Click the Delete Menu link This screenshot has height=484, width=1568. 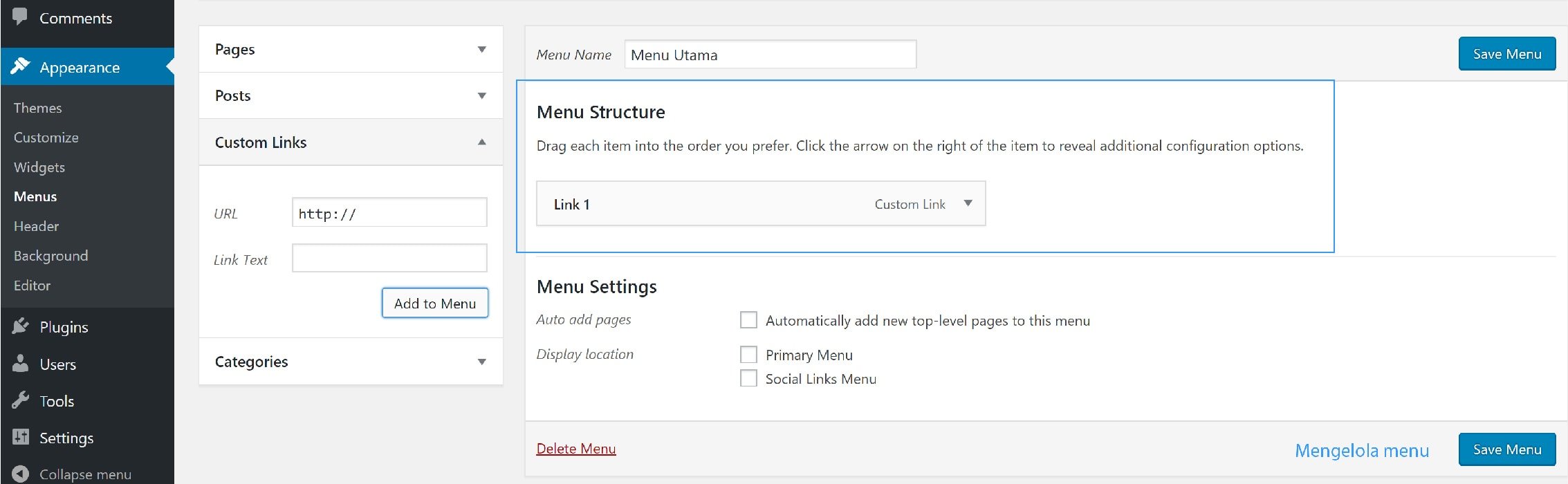[x=576, y=449]
